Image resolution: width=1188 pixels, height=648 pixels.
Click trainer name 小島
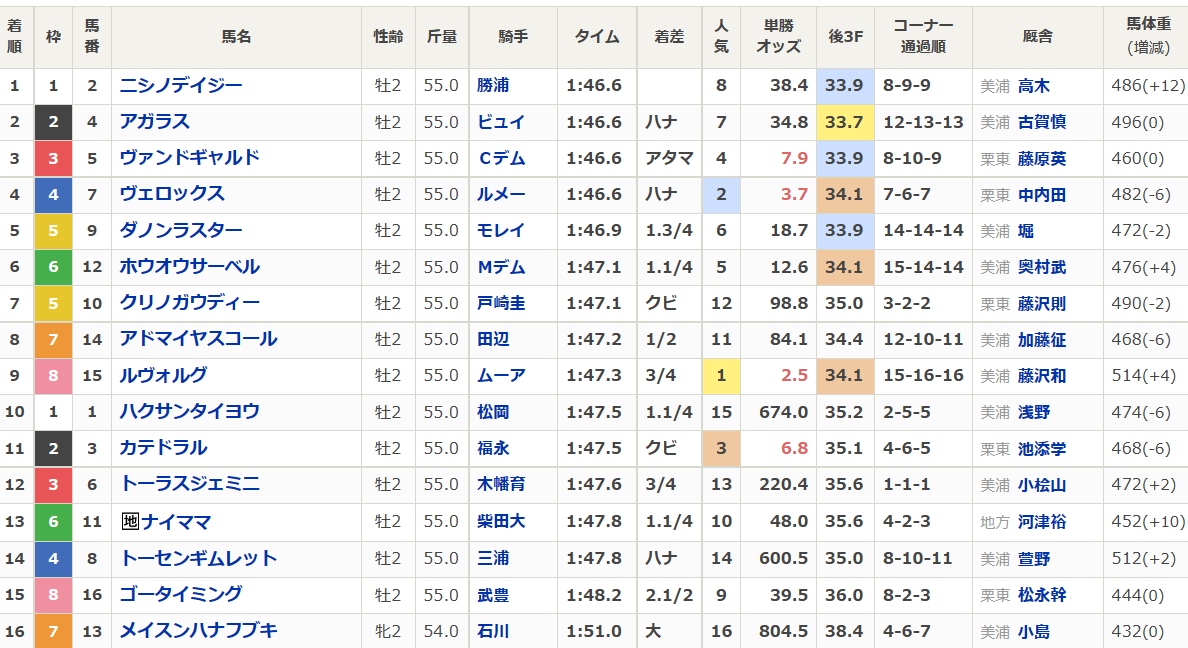click(x=1034, y=631)
